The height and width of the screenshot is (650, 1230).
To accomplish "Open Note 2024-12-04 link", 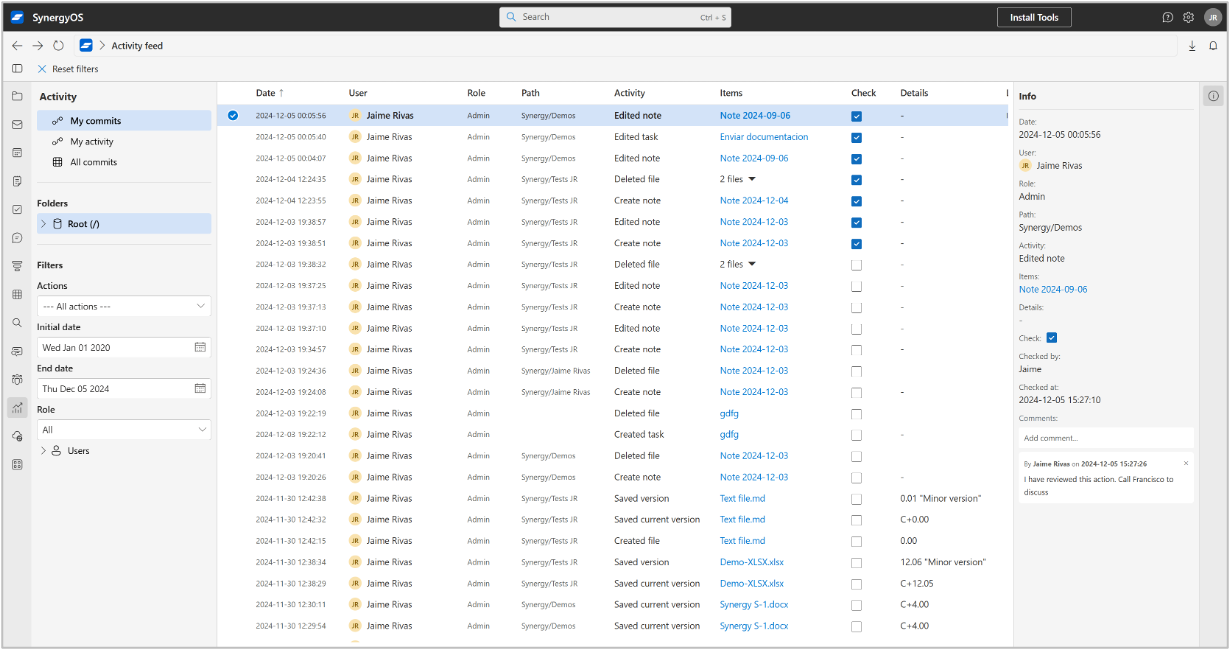I will coord(754,201).
